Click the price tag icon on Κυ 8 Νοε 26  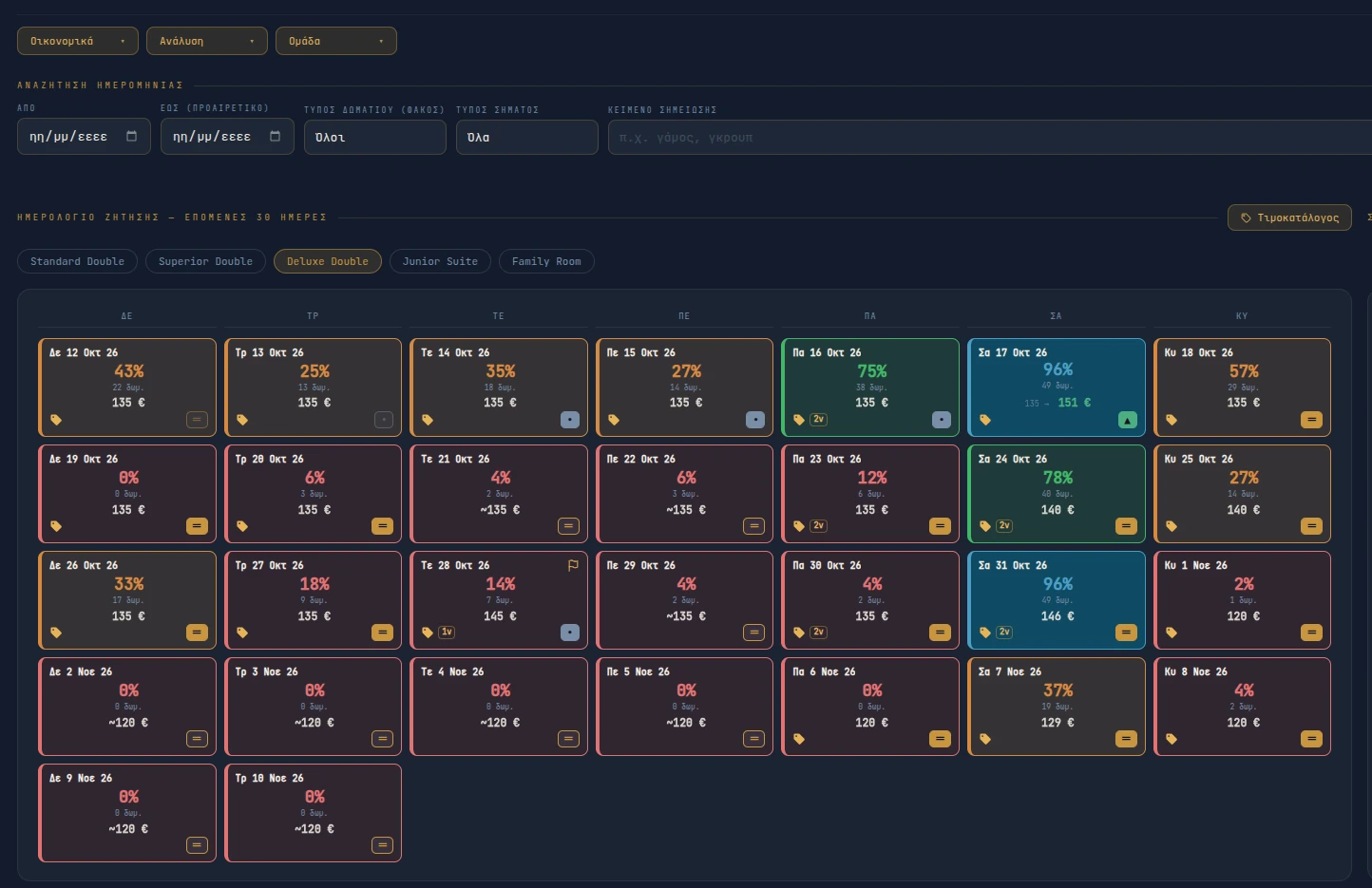point(1172,739)
